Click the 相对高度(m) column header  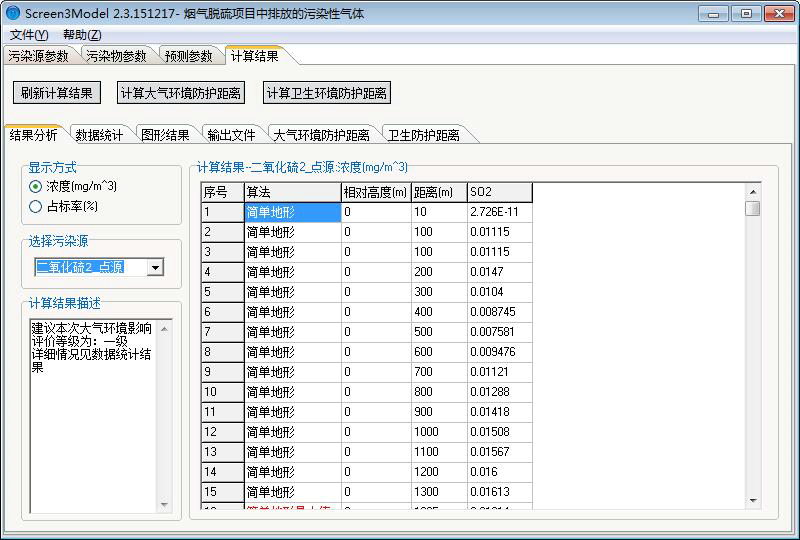pos(376,192)
